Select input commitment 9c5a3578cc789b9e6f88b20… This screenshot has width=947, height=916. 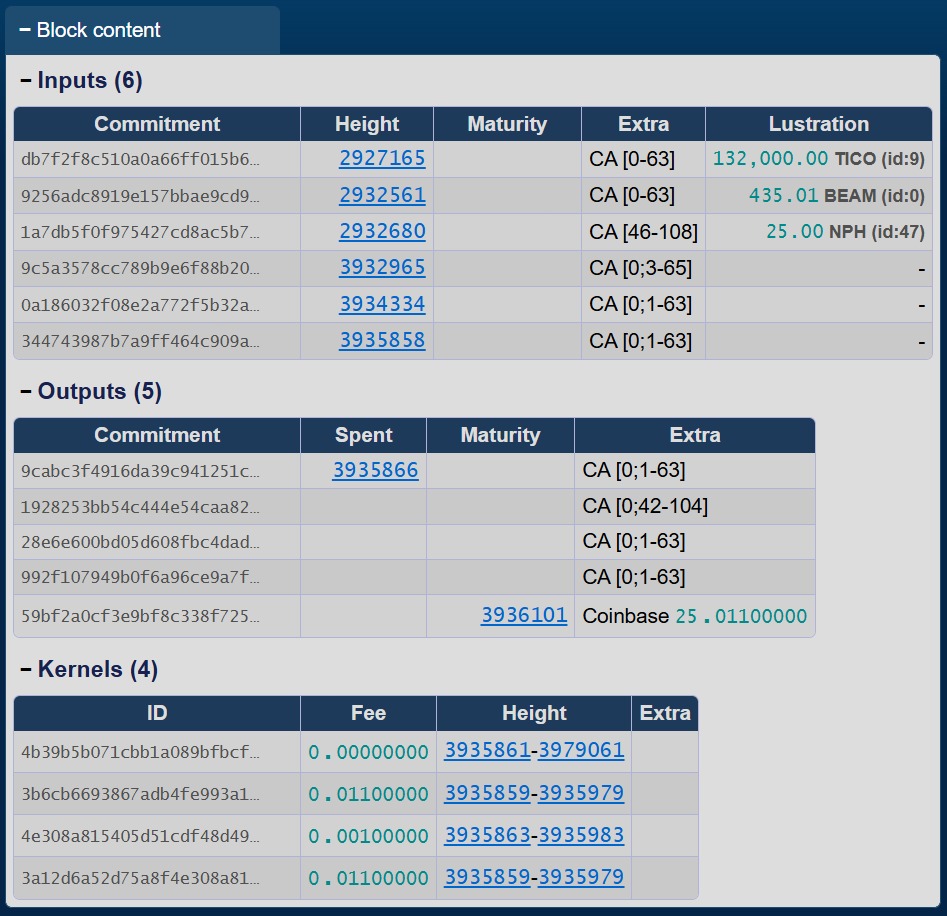[140, 268]
